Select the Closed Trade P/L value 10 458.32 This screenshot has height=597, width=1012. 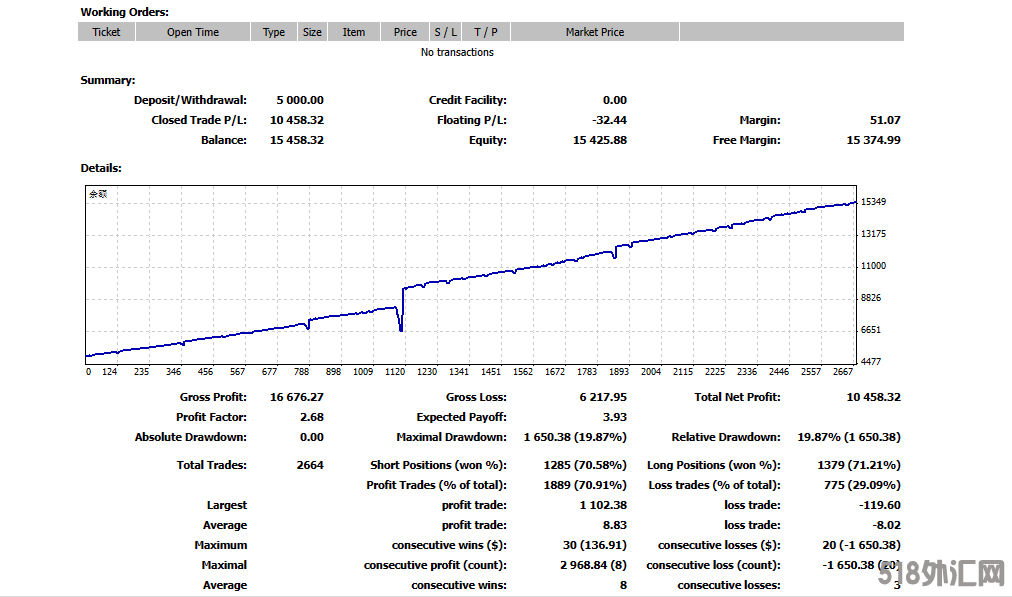297,120
